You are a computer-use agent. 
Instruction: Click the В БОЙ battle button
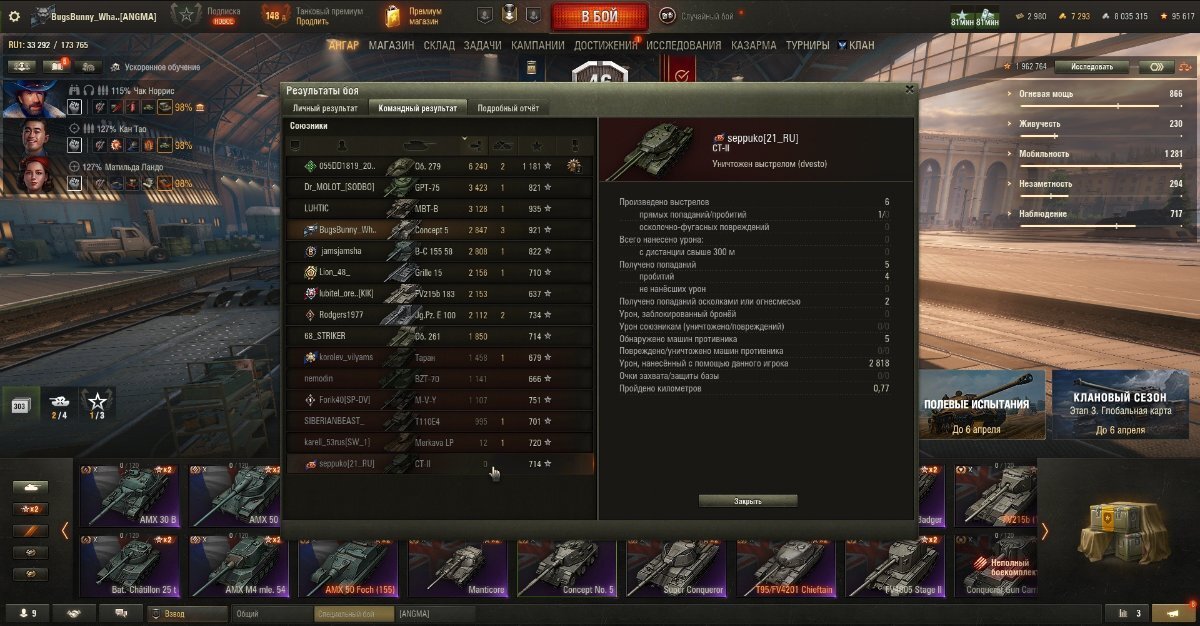tap(599, 16)
